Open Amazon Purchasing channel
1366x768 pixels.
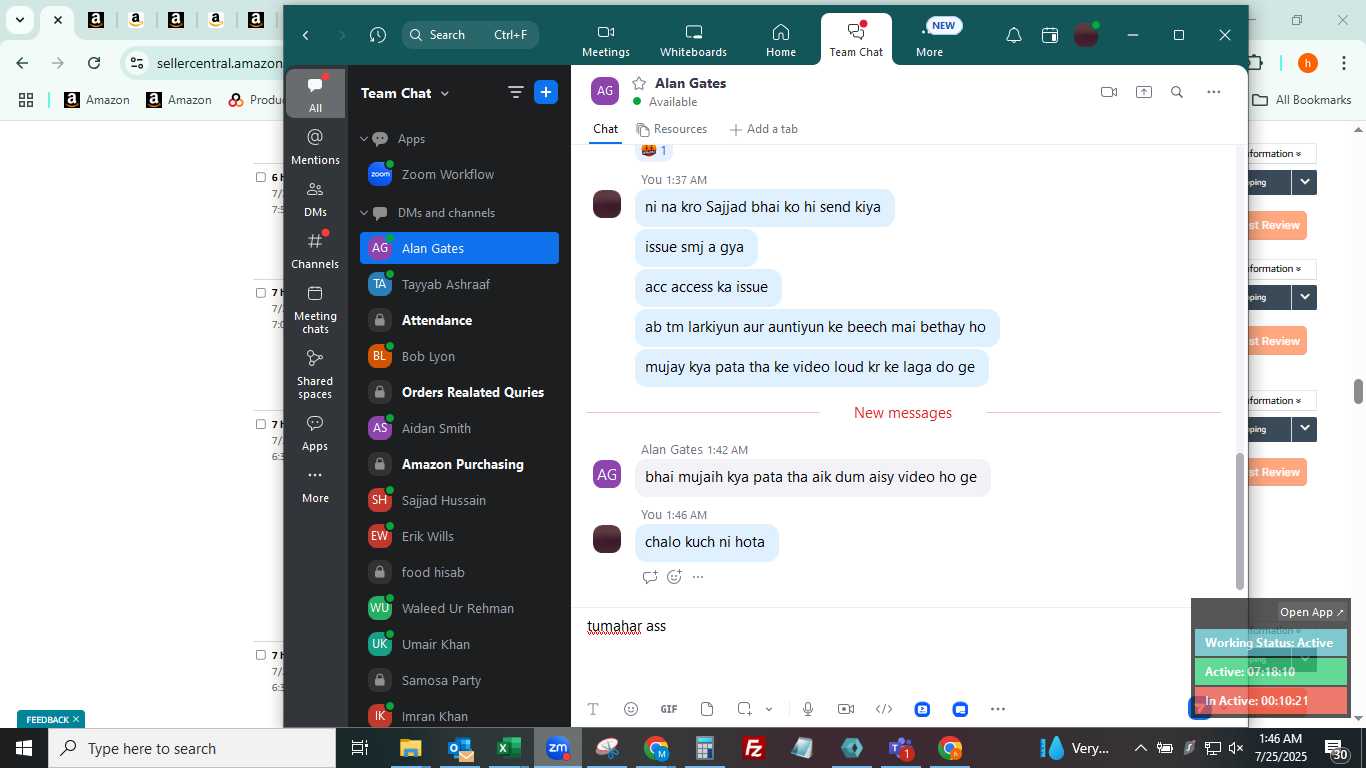(459, 464)
